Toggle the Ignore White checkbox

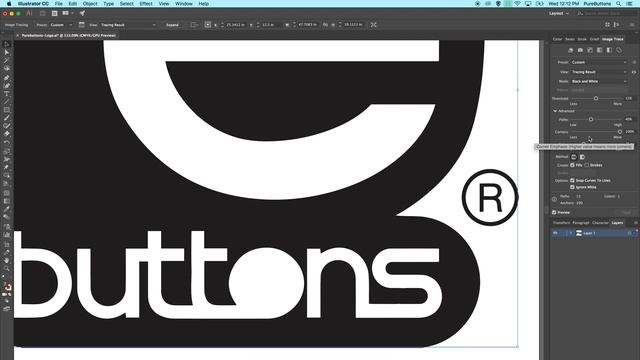pyautogui.click(x=572, y=187)
